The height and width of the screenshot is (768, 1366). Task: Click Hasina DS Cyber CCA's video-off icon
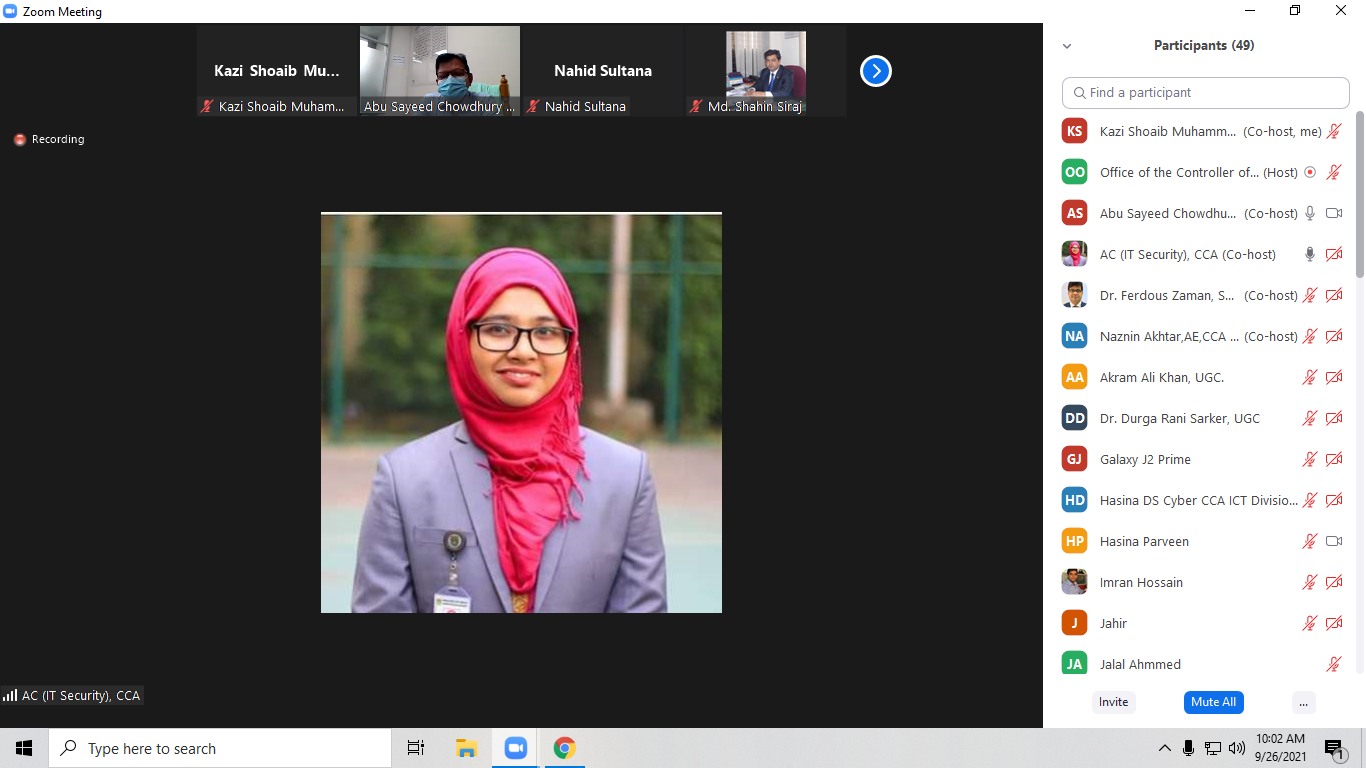(1333, 500)
